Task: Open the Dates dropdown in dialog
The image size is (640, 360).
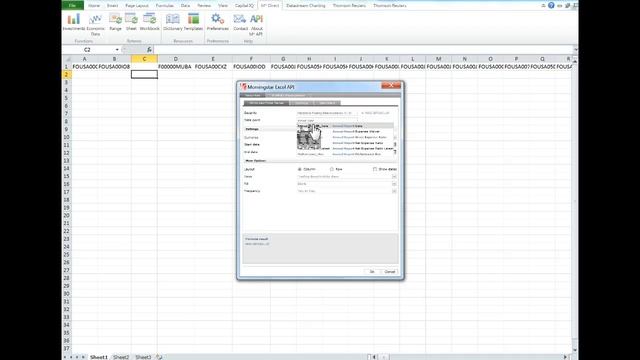Action: [394, 176]
